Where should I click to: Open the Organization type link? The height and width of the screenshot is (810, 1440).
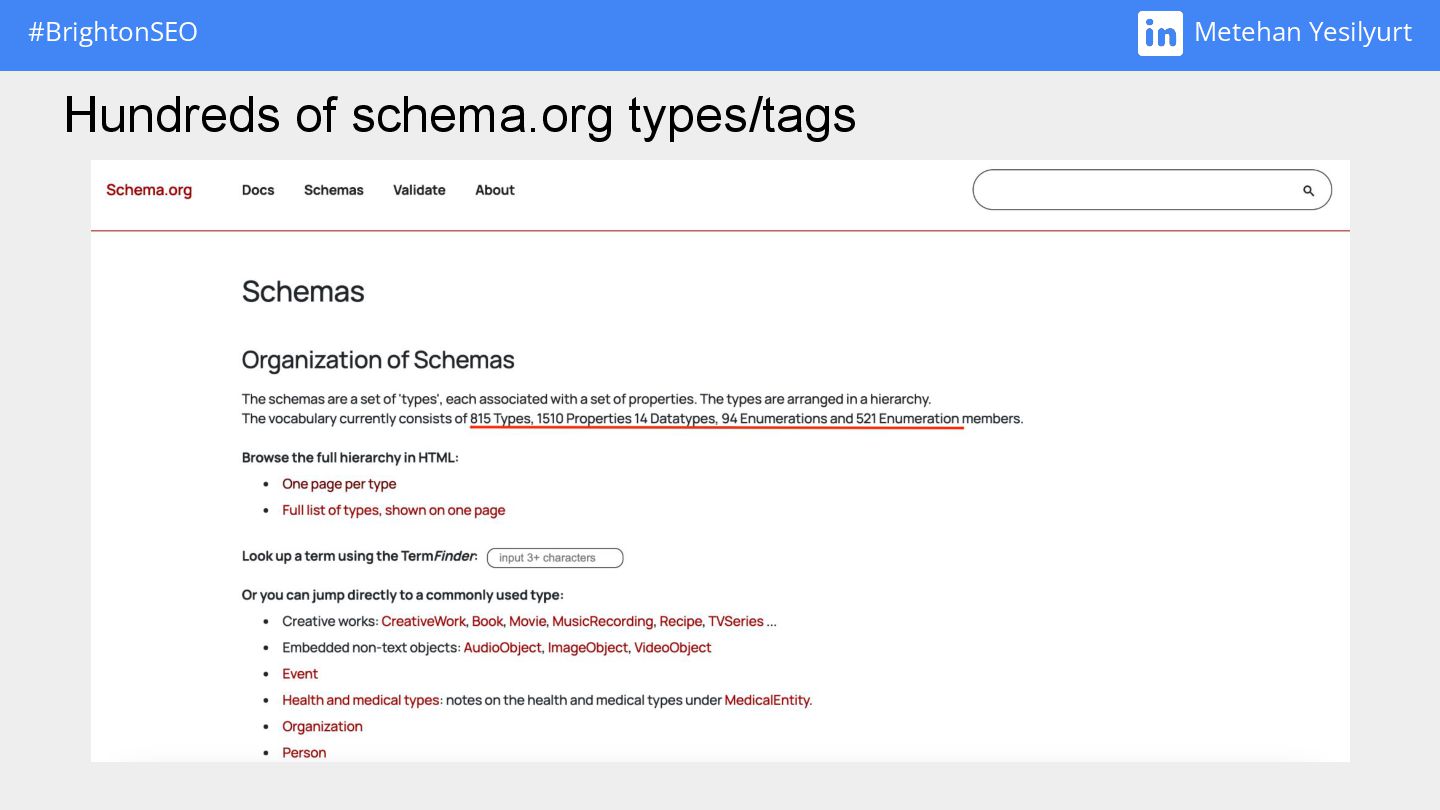click(x=322, y=727)
